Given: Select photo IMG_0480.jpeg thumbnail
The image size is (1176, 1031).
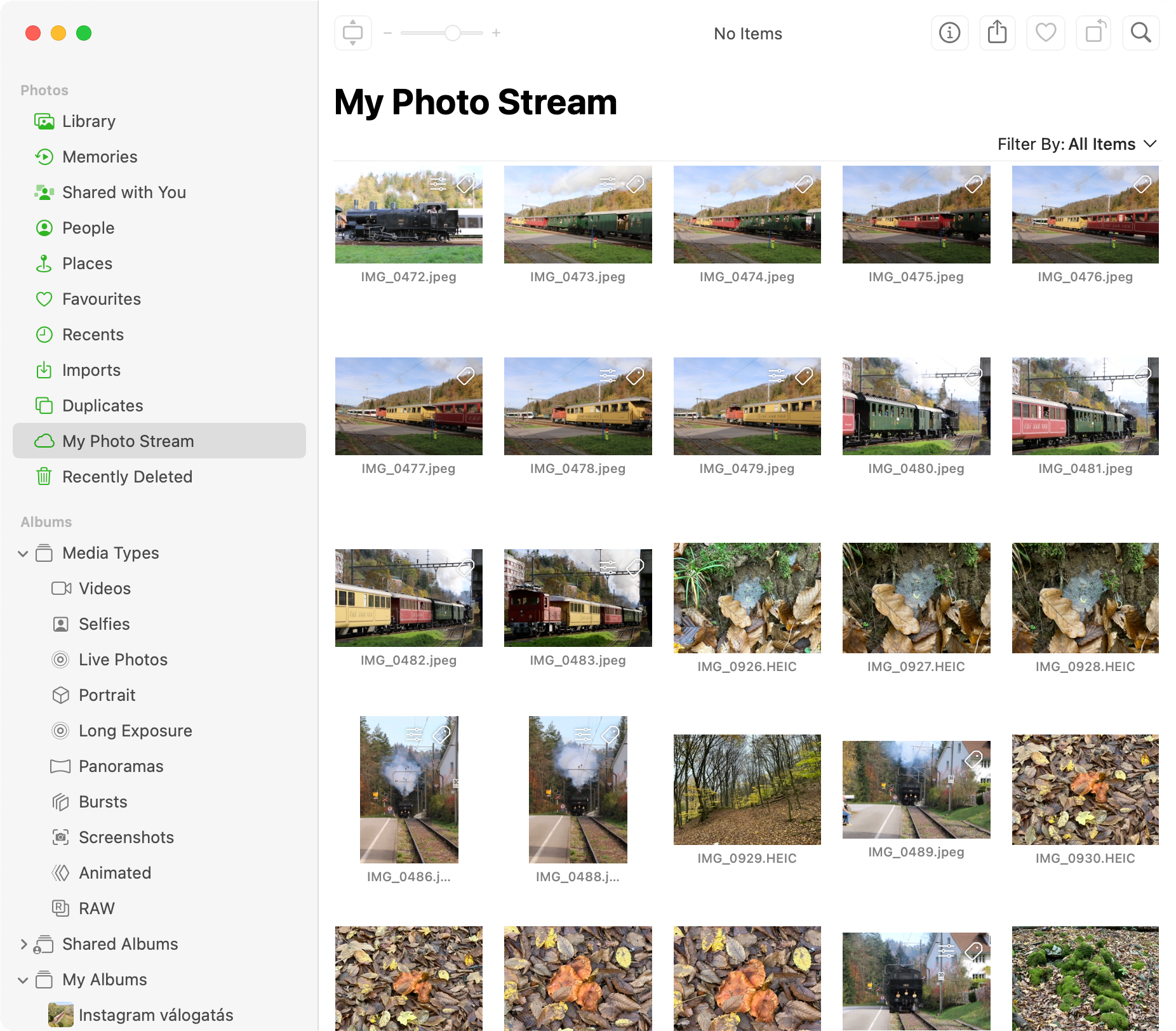Looking at the screenshot, I should (x=916, y=406).
